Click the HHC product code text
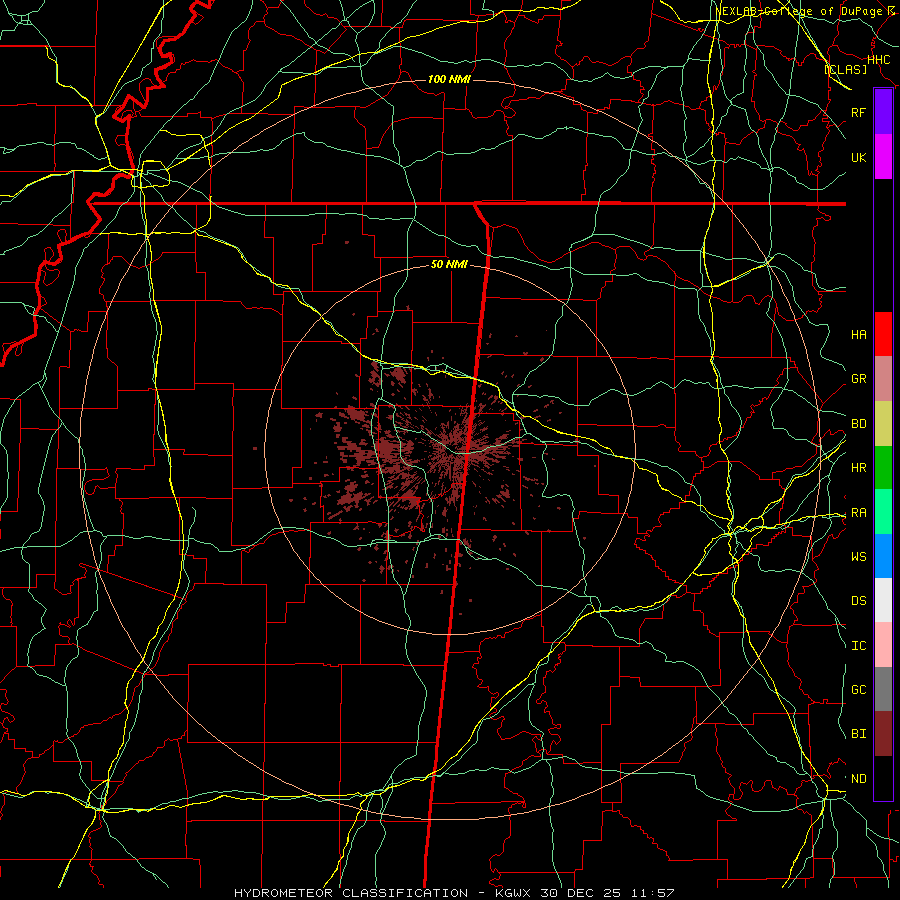 click(878, 60)
